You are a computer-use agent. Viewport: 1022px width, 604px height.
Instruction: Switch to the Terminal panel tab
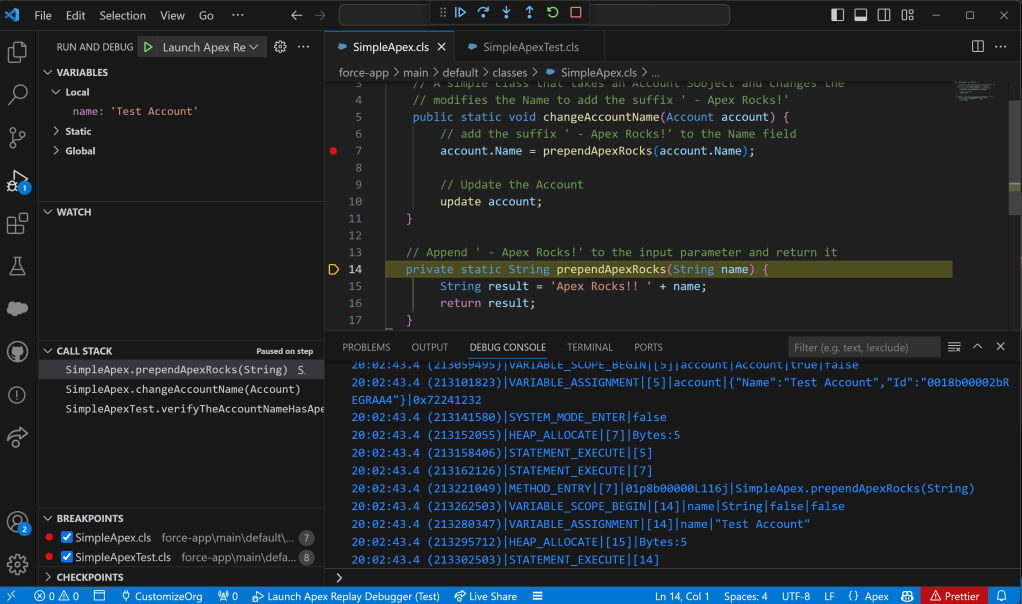[x=589, y=347]
